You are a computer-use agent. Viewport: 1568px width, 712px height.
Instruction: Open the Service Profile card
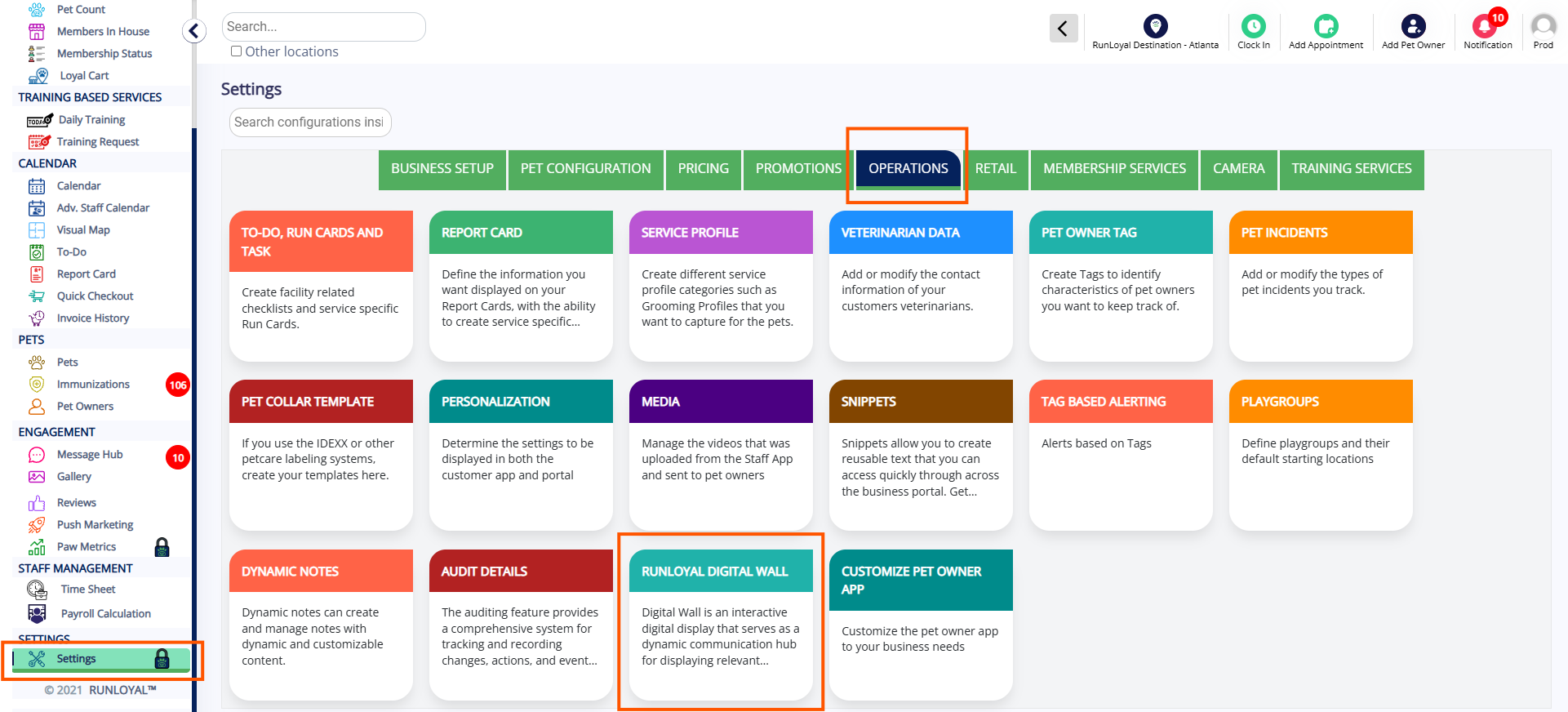click(721, 286)
